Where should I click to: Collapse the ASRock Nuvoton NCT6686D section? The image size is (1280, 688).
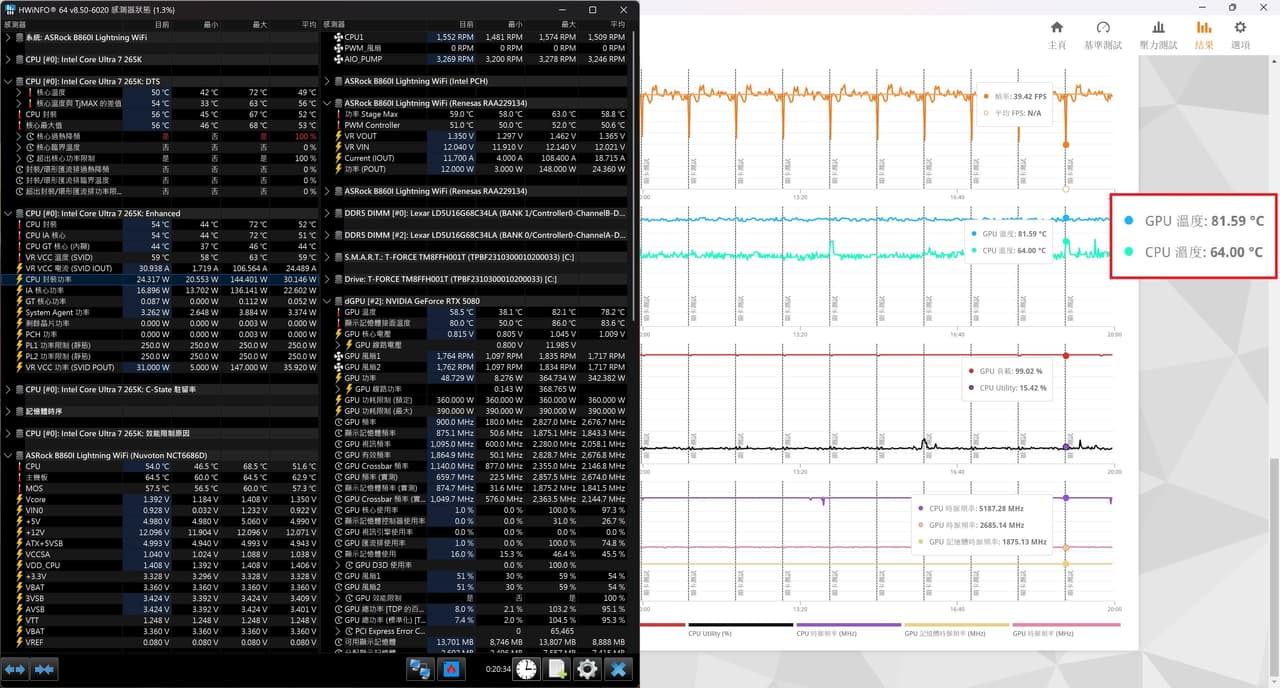[x=8, y=455]
